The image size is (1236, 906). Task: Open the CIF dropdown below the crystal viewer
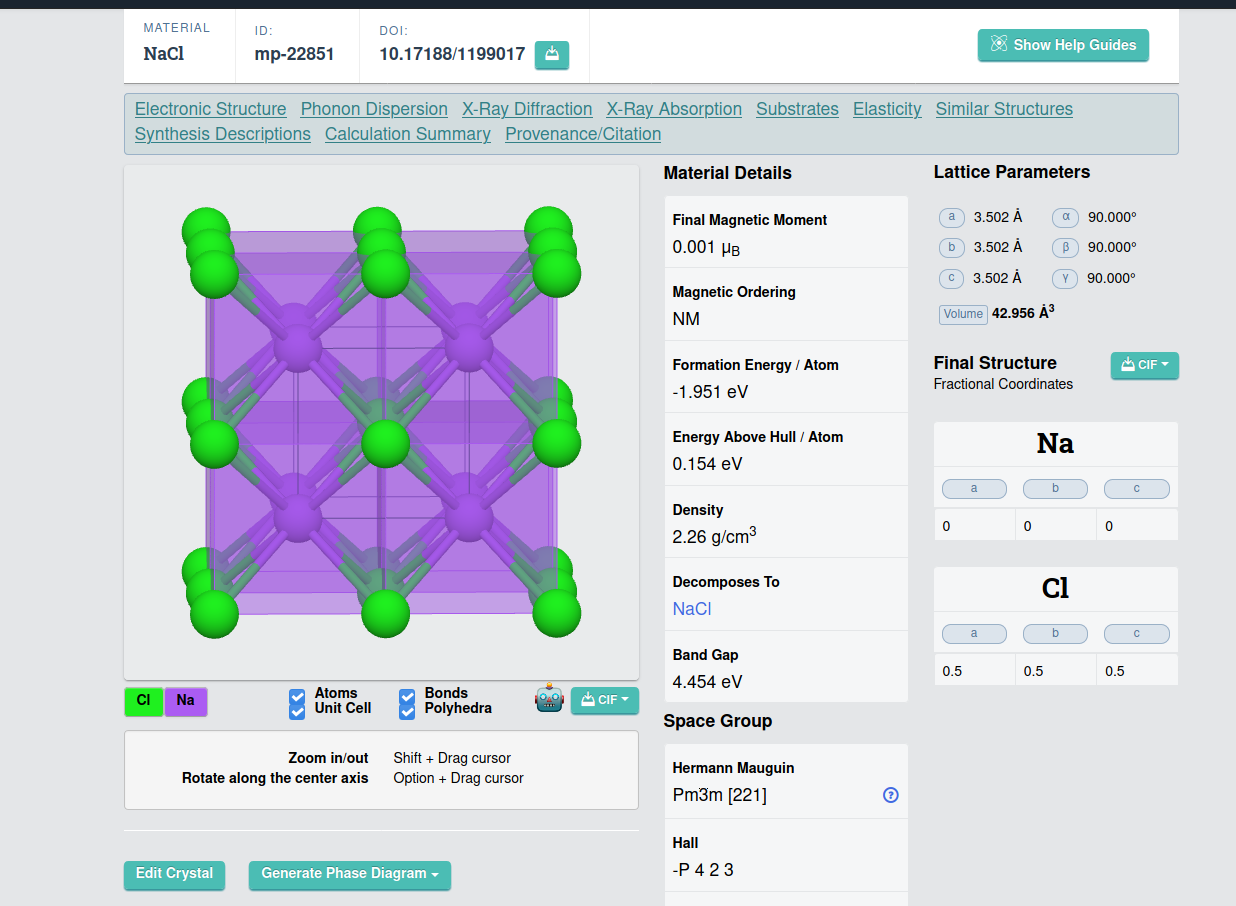point(605,700)
